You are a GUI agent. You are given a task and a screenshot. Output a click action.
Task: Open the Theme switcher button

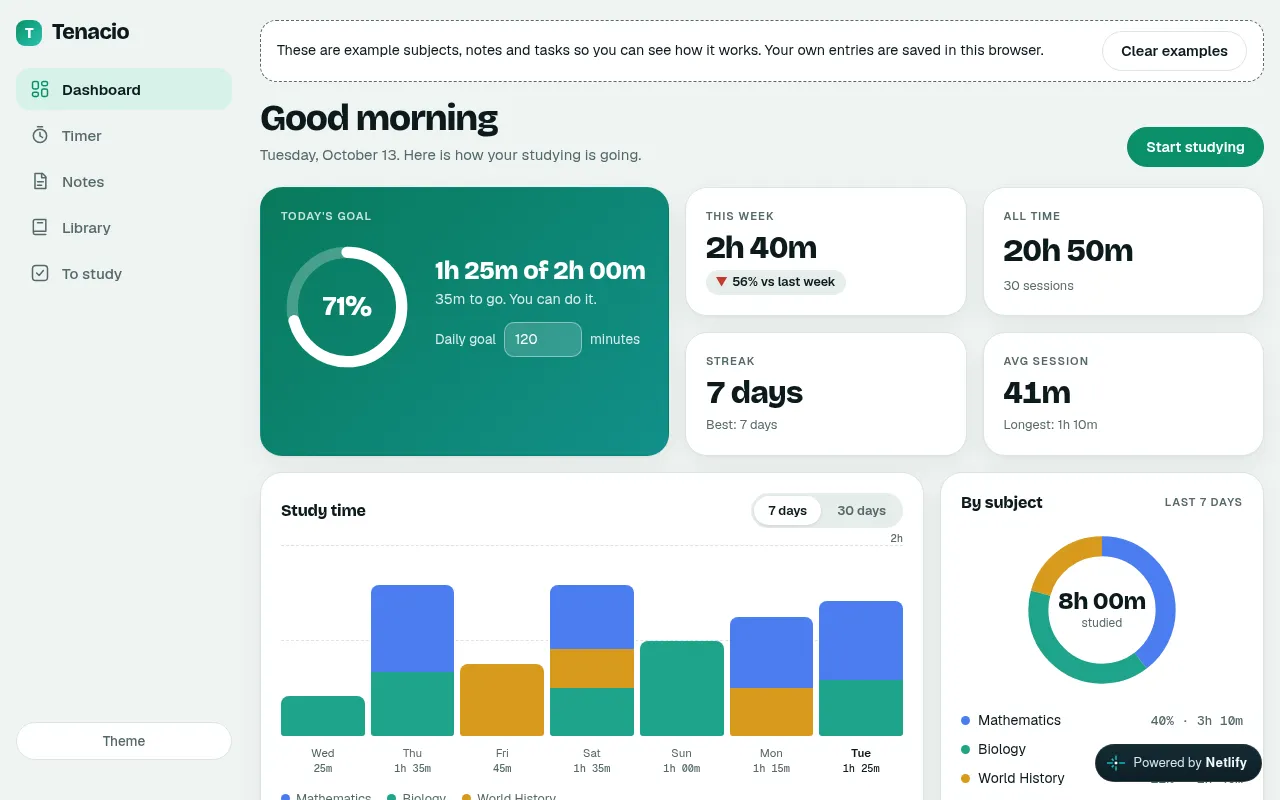(x=124, y=741)
